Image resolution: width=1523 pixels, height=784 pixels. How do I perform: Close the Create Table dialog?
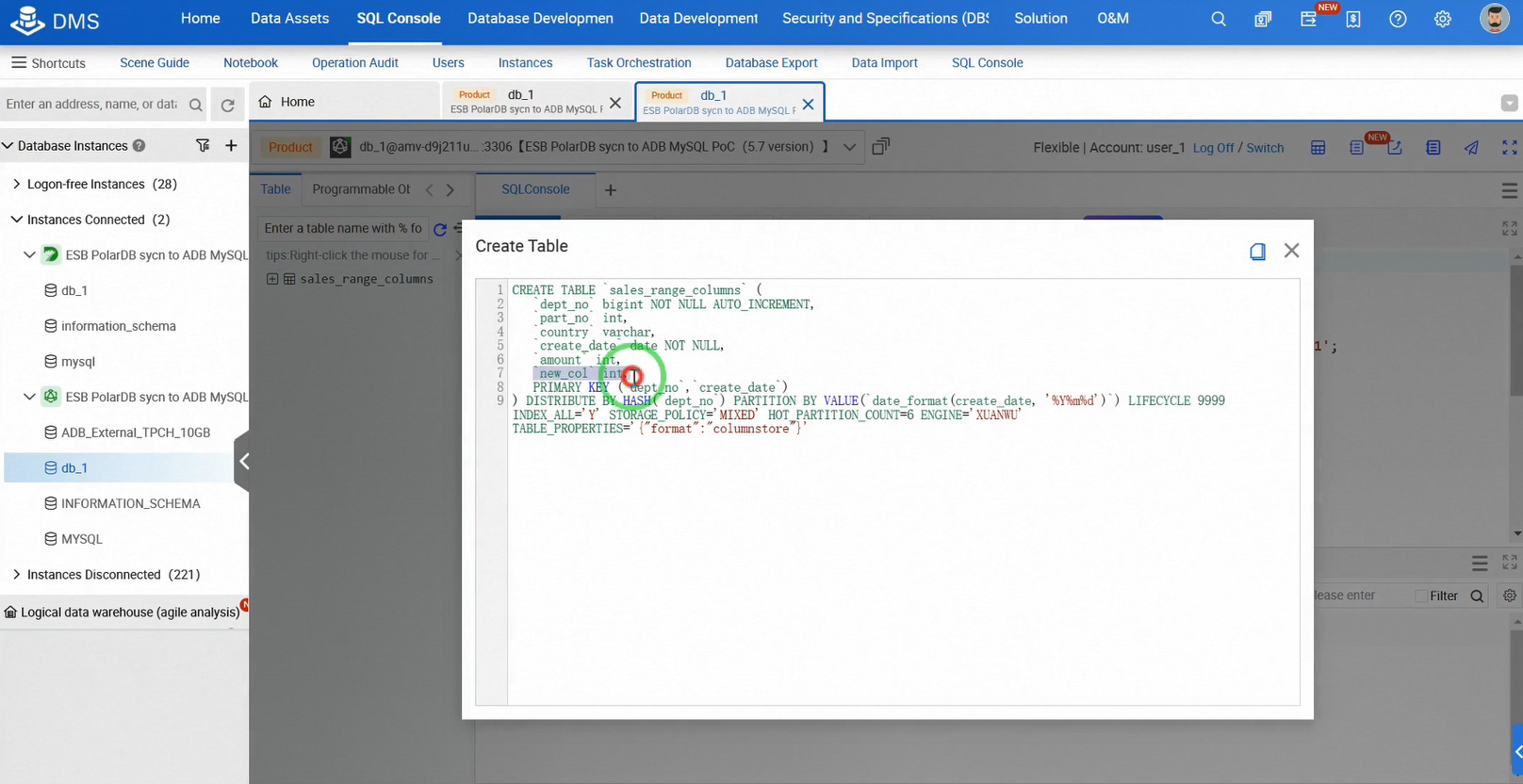tap(1291, 250)
